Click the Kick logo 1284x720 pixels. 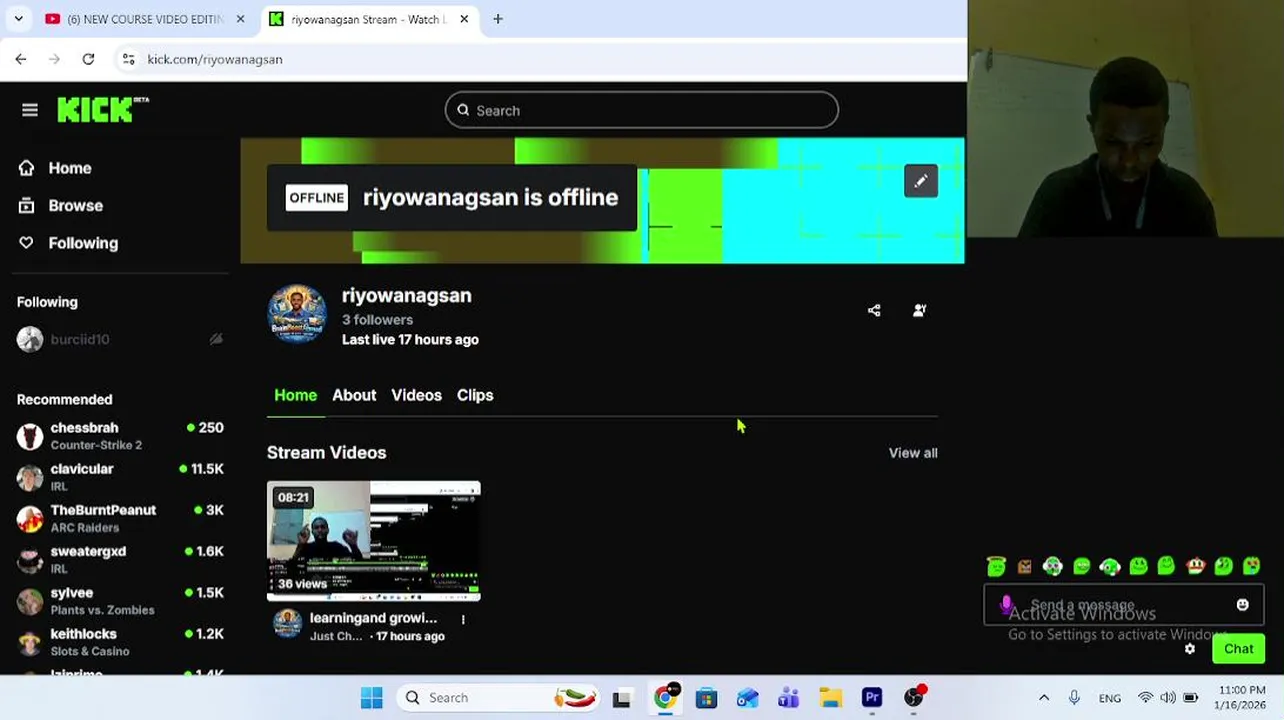point(103,109)
